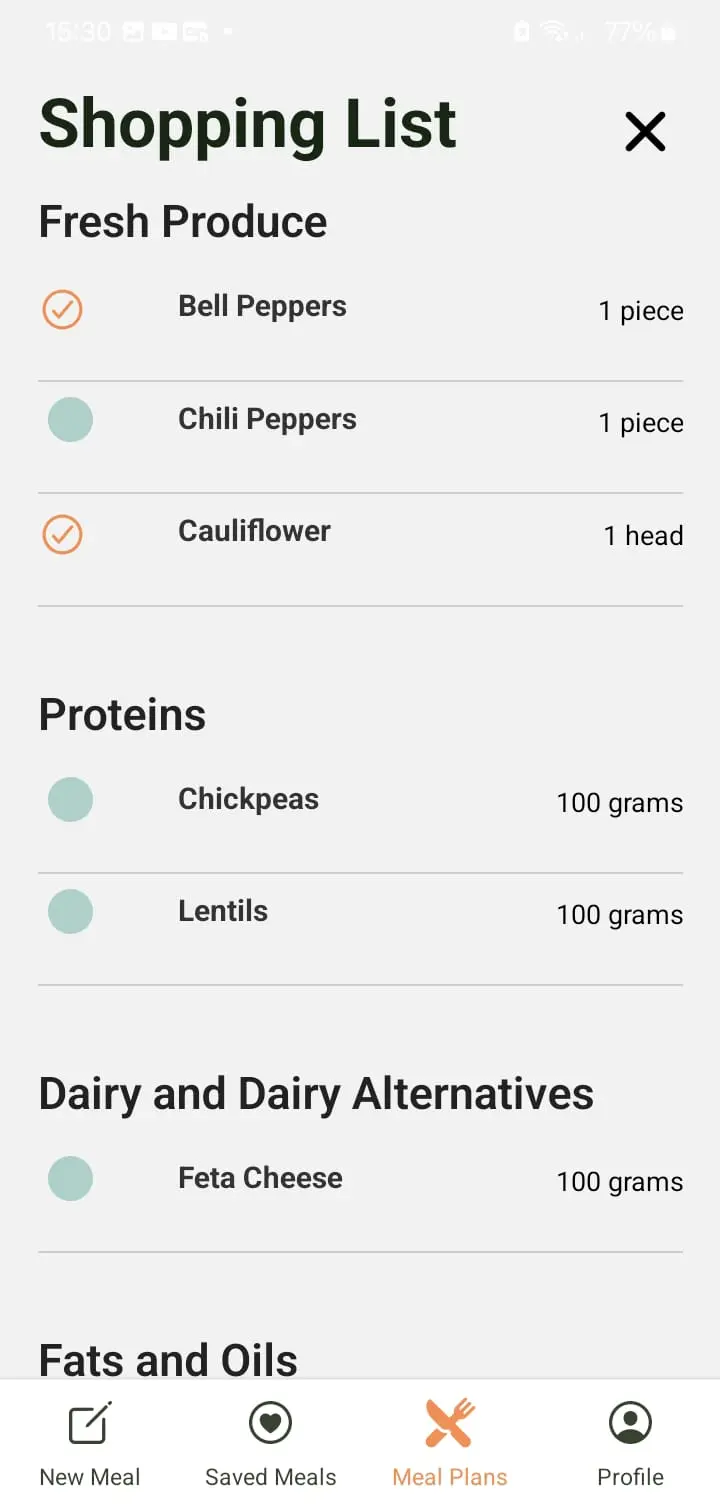The width and height of the screenshot is (720, 1510).
Task: Open the Saved Meals heart icon
Action: click(270, 1423)
